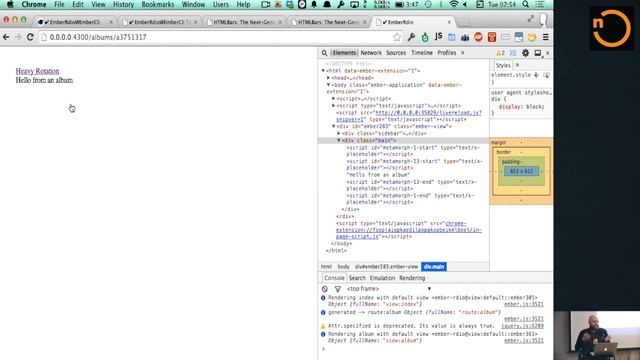Screen dimensions: 640x360
Task: Select the html breadcrumb in Elements
Action: pos(326,267)
